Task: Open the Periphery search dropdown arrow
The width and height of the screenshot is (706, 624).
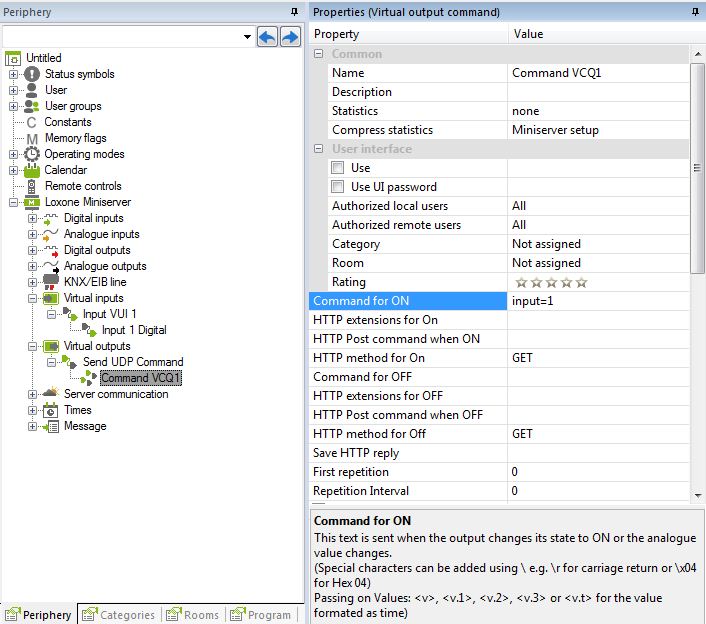Action: pos(247,36)
